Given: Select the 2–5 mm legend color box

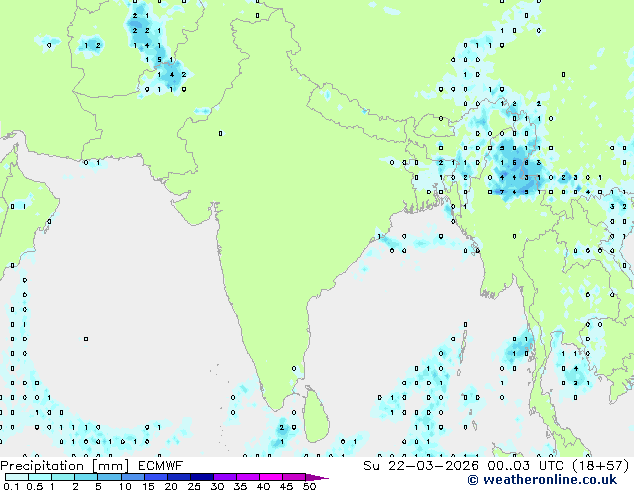Looking at the screenshot, I should pyautogui.click(x=86, y=477).
